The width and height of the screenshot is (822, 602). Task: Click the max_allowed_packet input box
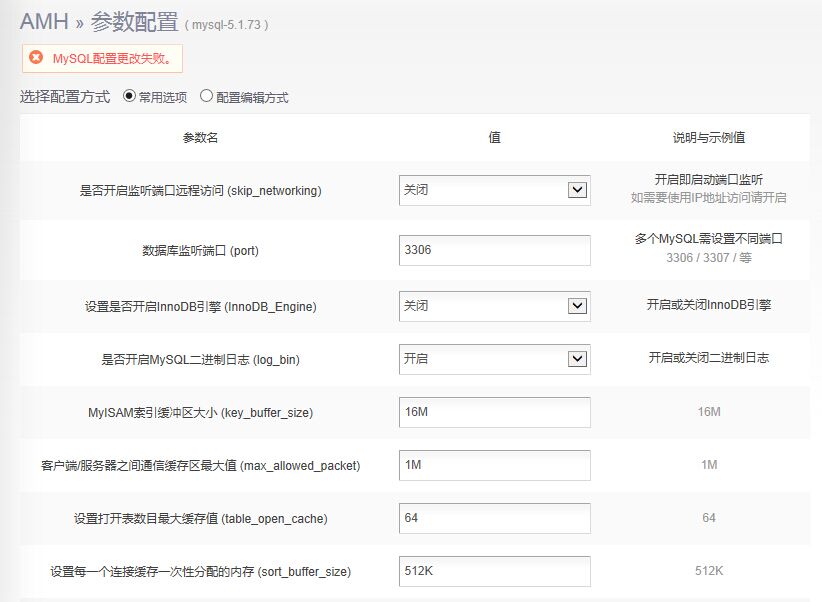(494, 465)
